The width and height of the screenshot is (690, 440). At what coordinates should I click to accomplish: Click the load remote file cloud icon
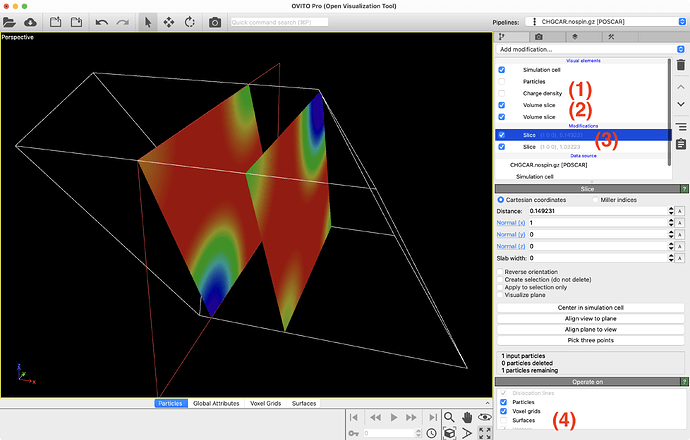click(30, 22)
